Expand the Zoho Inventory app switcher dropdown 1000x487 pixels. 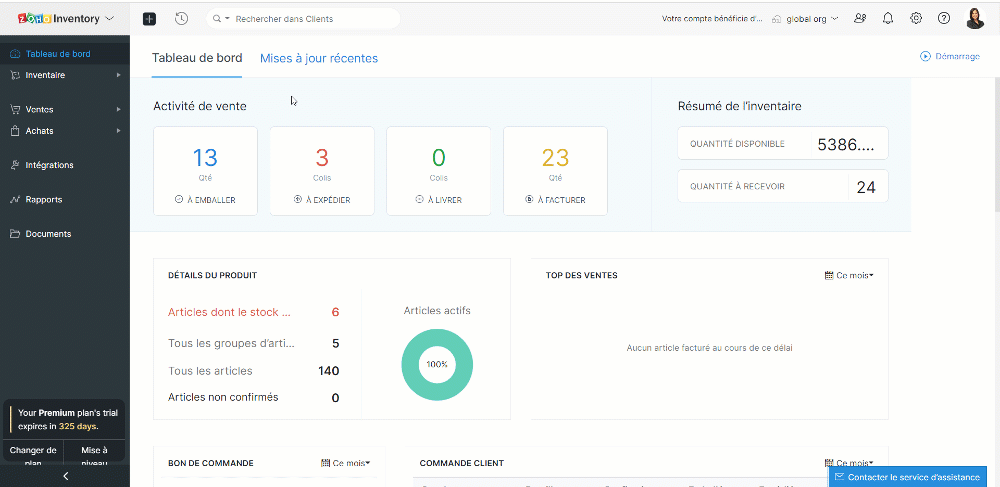click(109, 18)
